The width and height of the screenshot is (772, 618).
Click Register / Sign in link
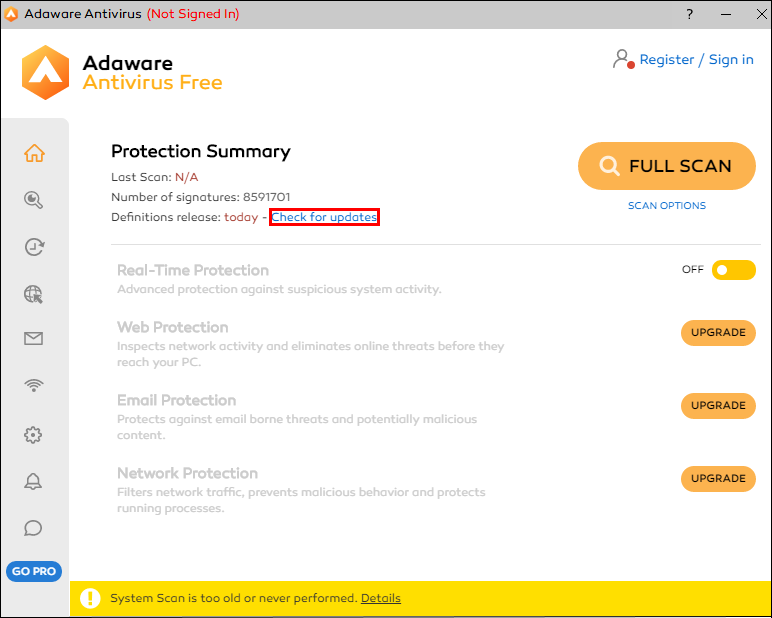[x=696, y=60]
